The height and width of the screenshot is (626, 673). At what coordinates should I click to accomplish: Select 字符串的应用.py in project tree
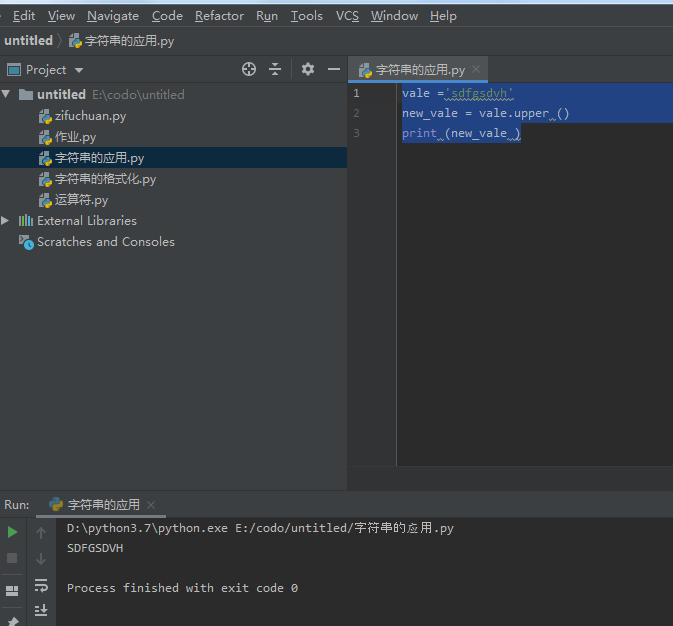(x=173, y=158)
